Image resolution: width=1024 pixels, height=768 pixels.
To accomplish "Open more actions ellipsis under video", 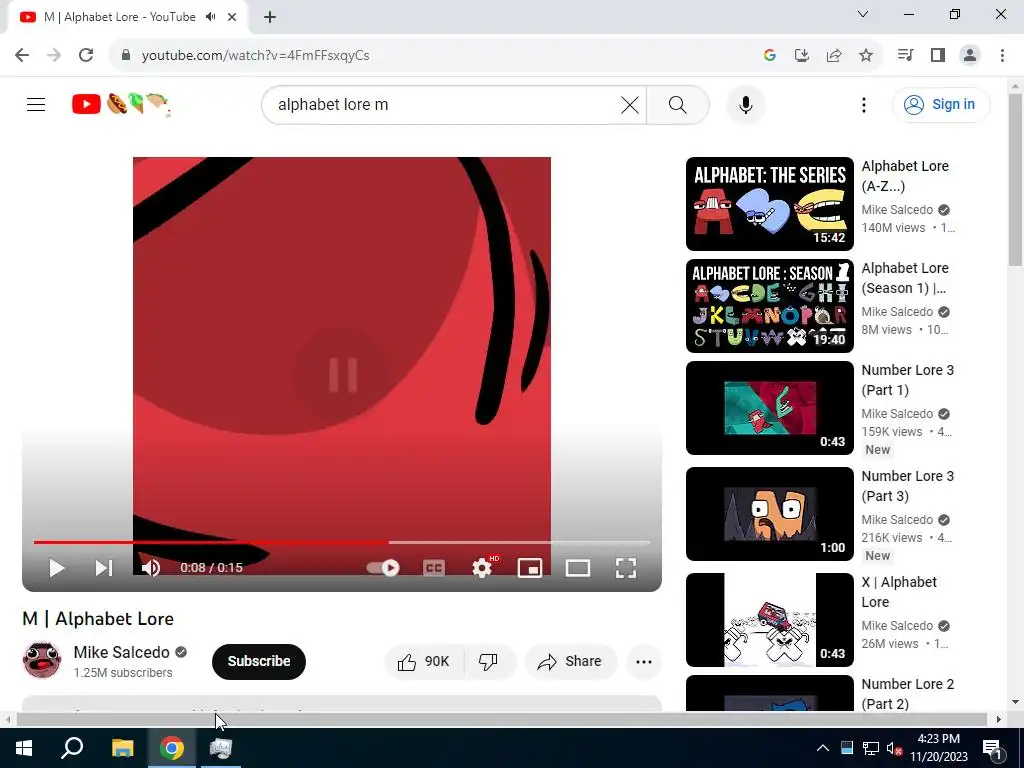I will click(643, 662).
